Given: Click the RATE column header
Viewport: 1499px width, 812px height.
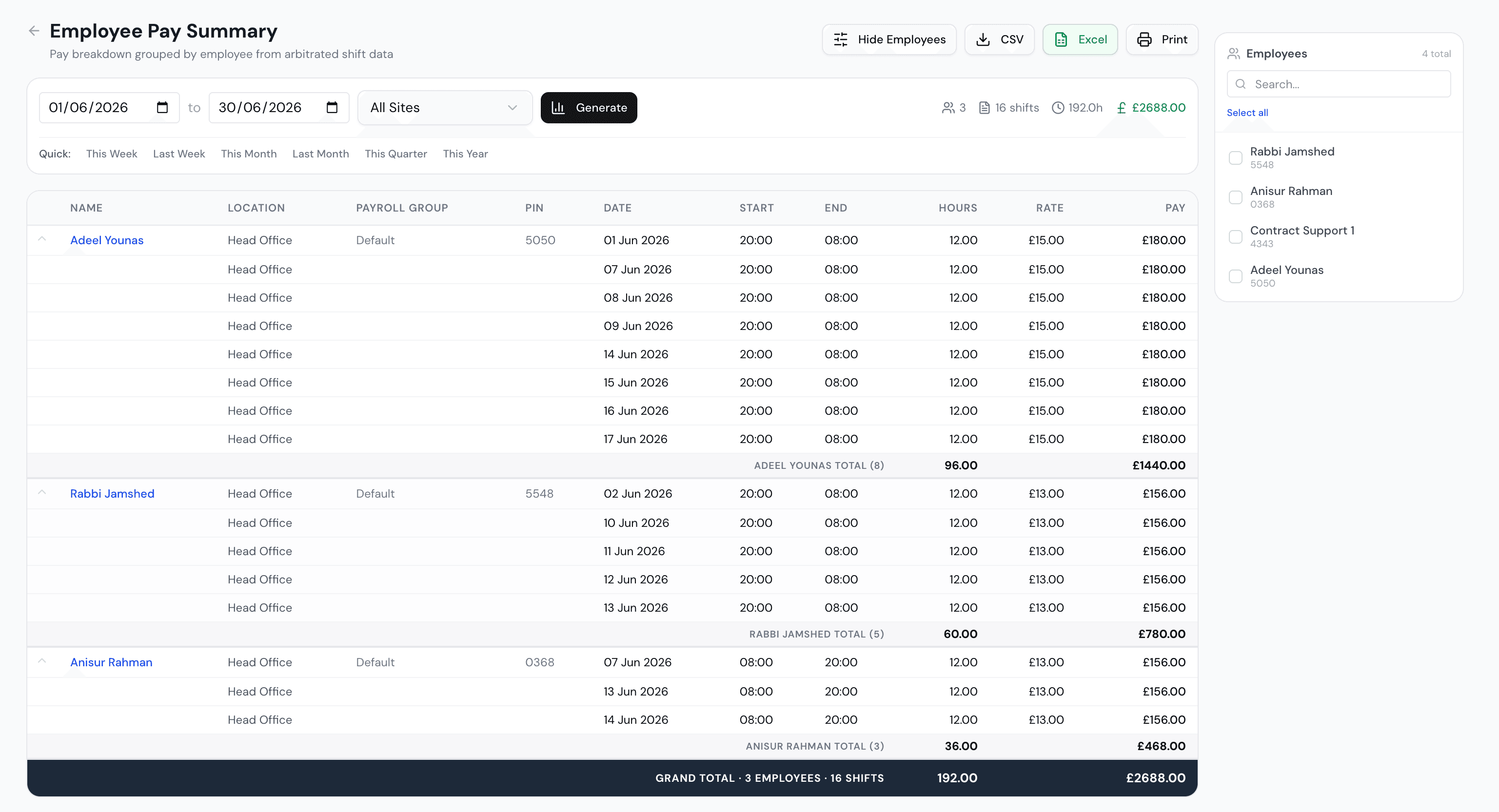Looking at the screenshot, I should coord(1050,208).
